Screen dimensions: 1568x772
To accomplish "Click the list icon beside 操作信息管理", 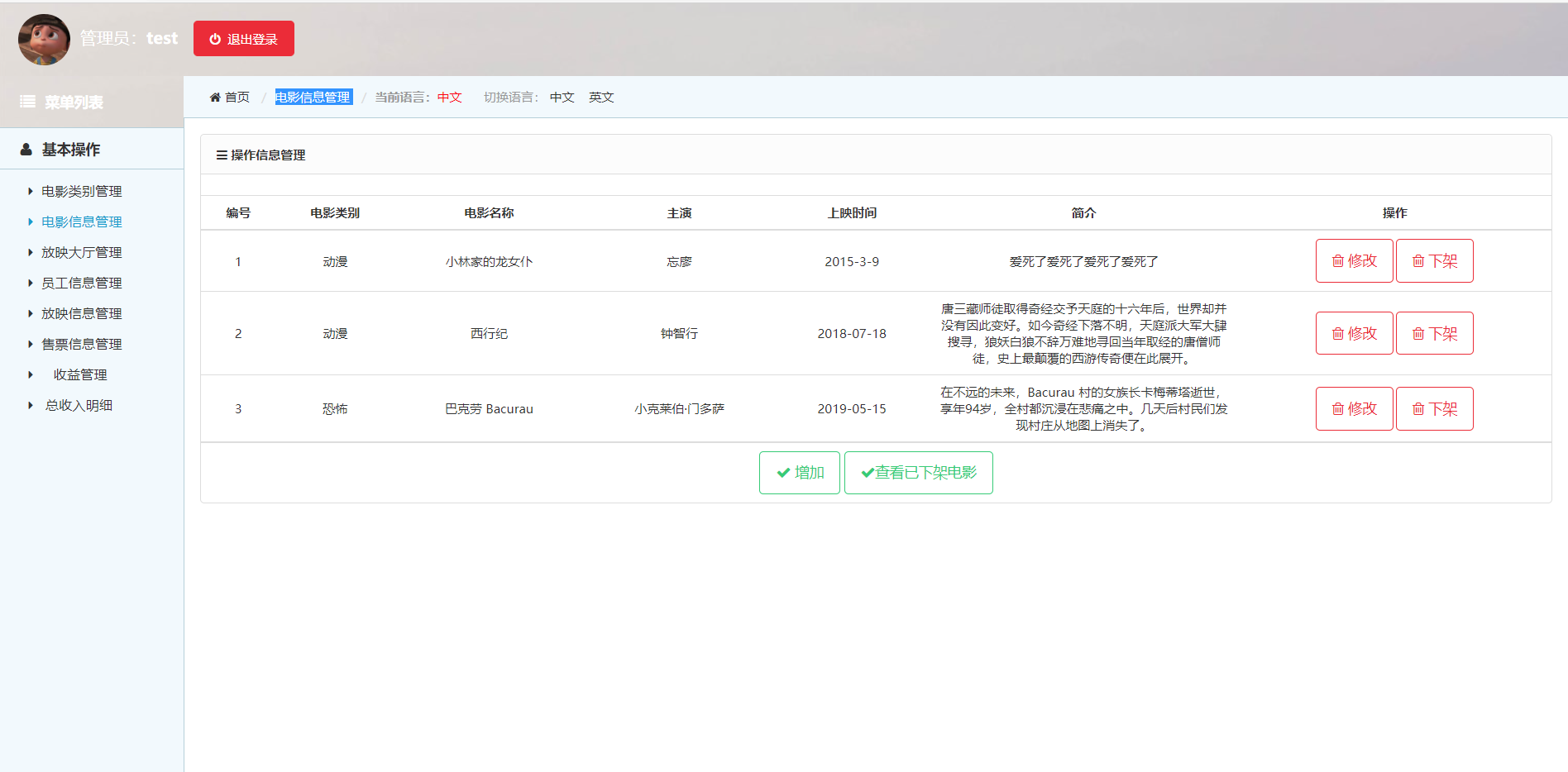I will click(x=220, y=155).
